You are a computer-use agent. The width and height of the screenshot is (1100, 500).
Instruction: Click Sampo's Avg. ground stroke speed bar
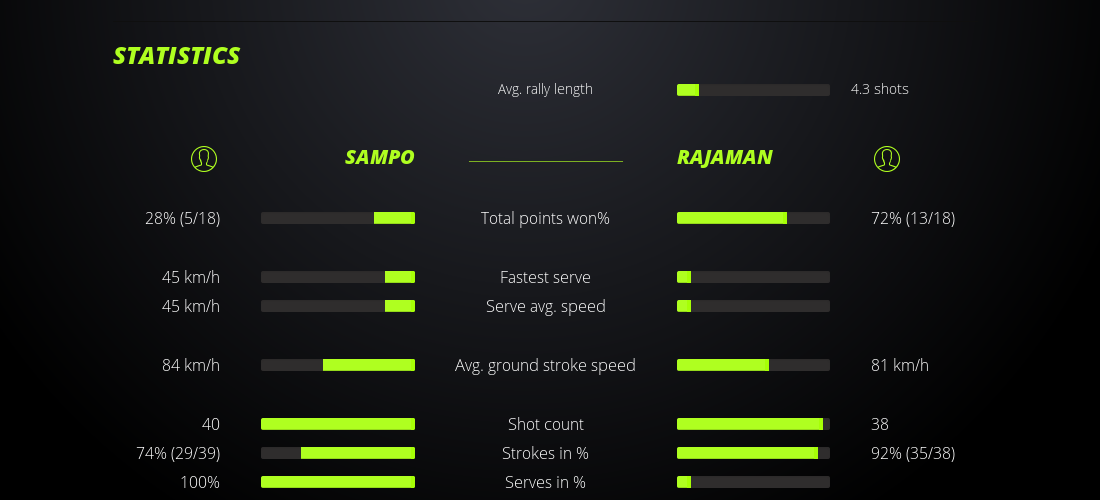tap(338, 365)
